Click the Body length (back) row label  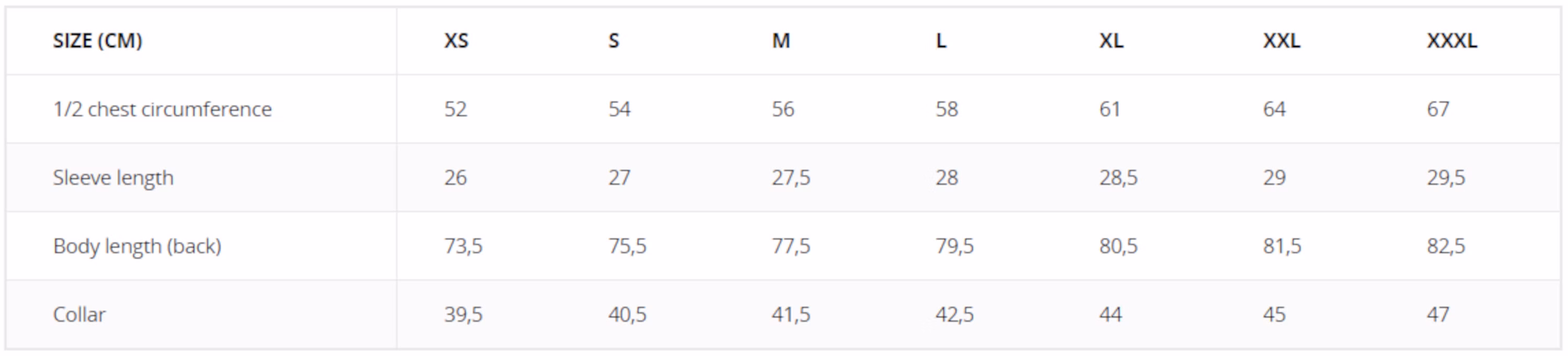tap(137, 246)
